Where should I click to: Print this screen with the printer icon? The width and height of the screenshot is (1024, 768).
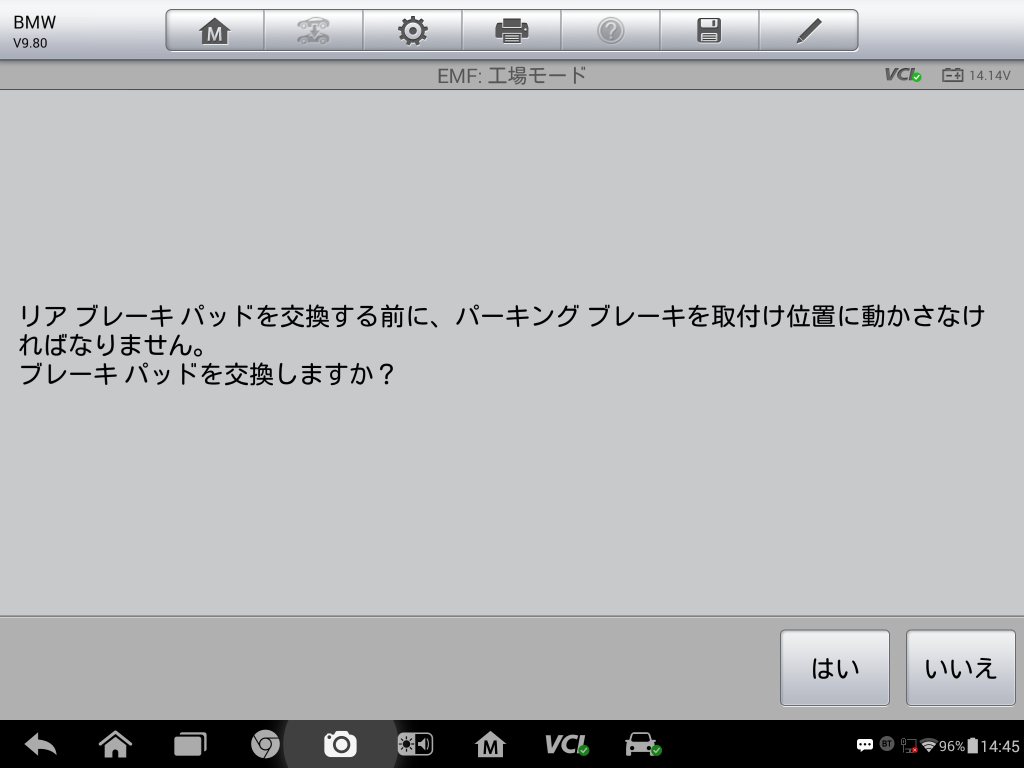coord(511,31)
